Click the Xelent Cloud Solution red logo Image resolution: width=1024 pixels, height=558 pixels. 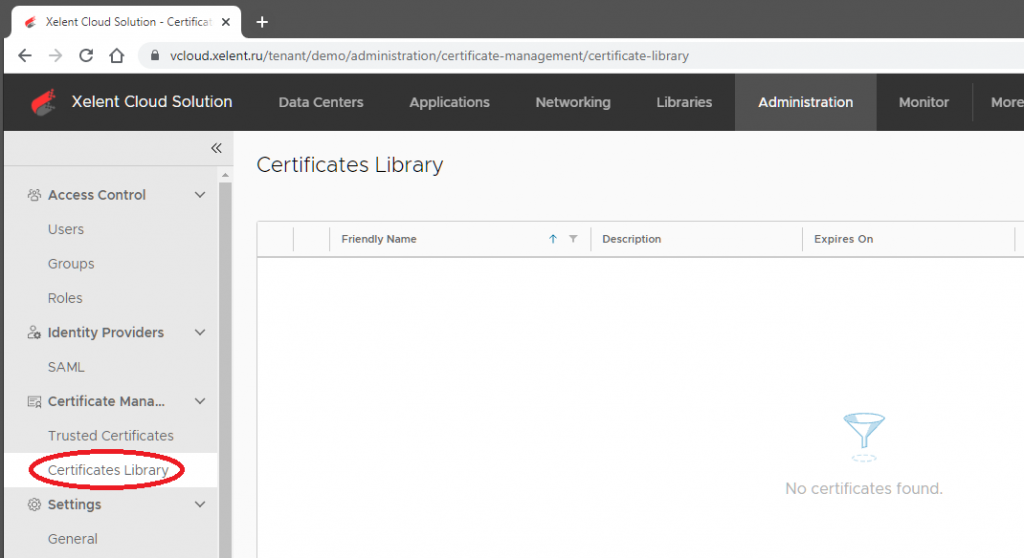[x=44, y=103]
